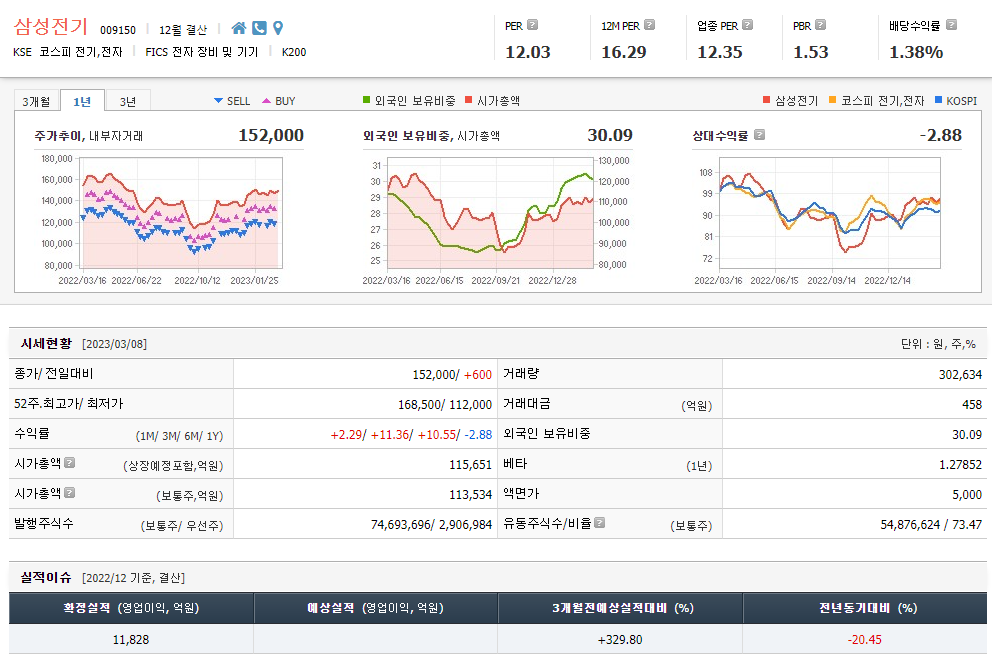Click the date [2023/03/08]

pos(115,344)
